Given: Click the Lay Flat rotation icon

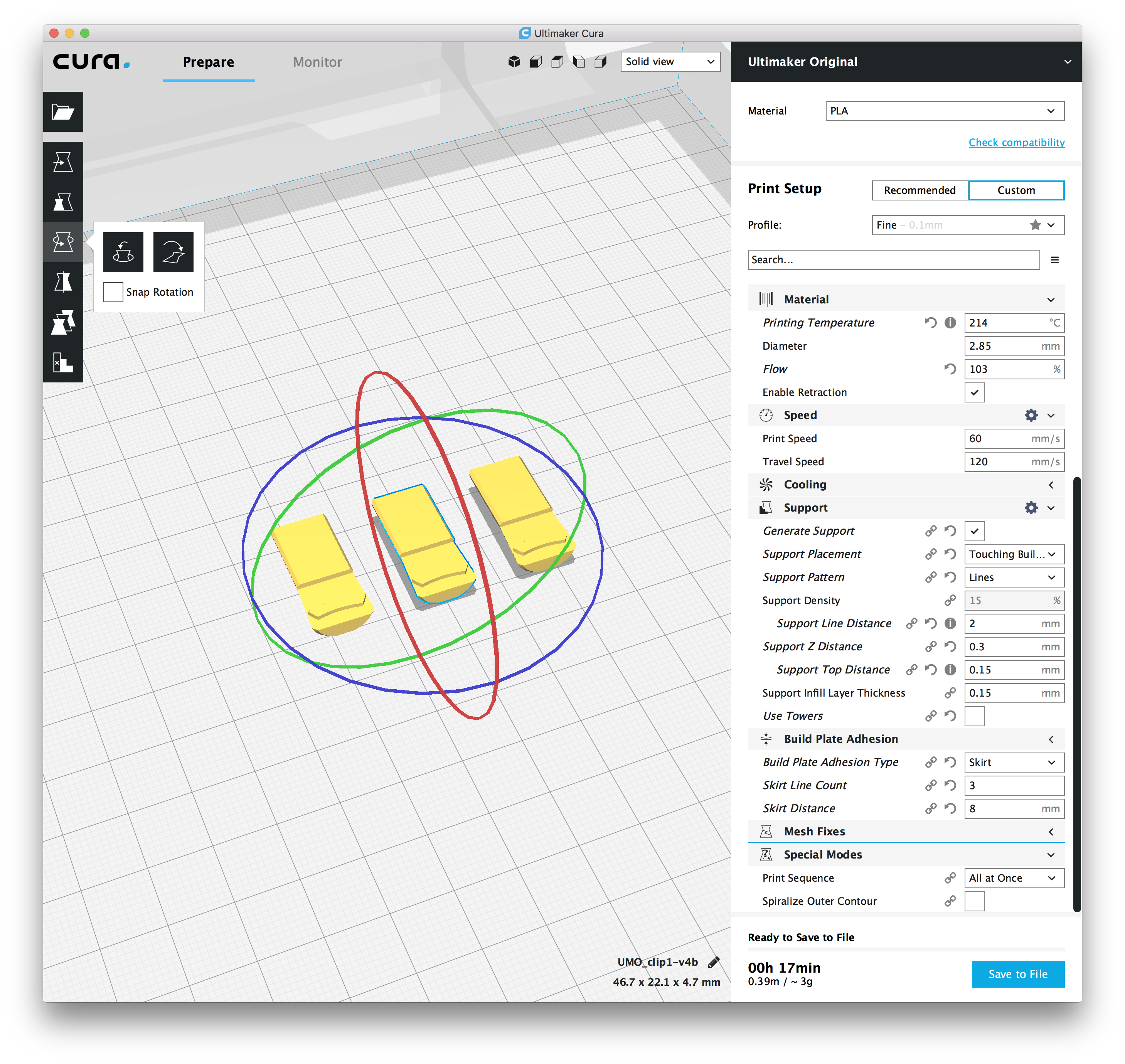Looking at the screenshot, I should (173, 253).
